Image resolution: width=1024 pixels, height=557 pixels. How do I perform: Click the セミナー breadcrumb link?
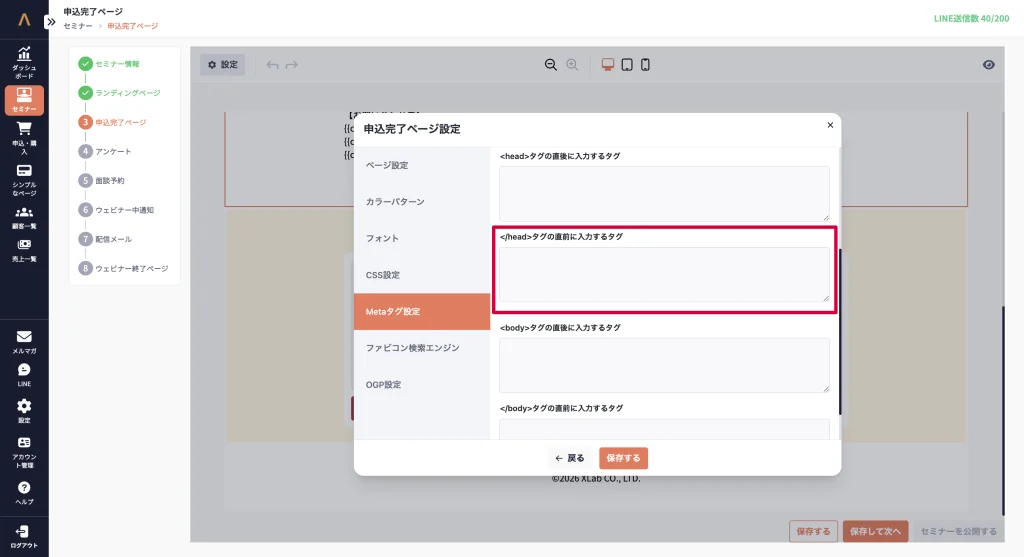78,26
